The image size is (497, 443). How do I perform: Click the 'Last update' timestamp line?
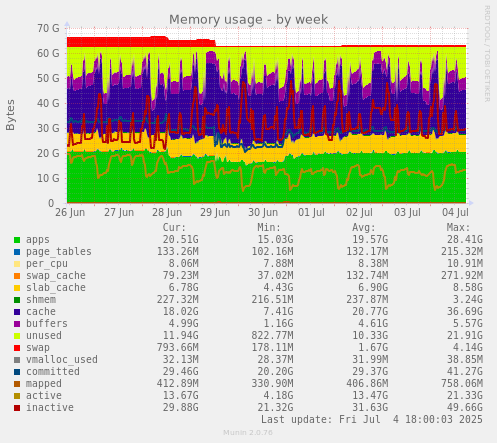coord(372,420)
